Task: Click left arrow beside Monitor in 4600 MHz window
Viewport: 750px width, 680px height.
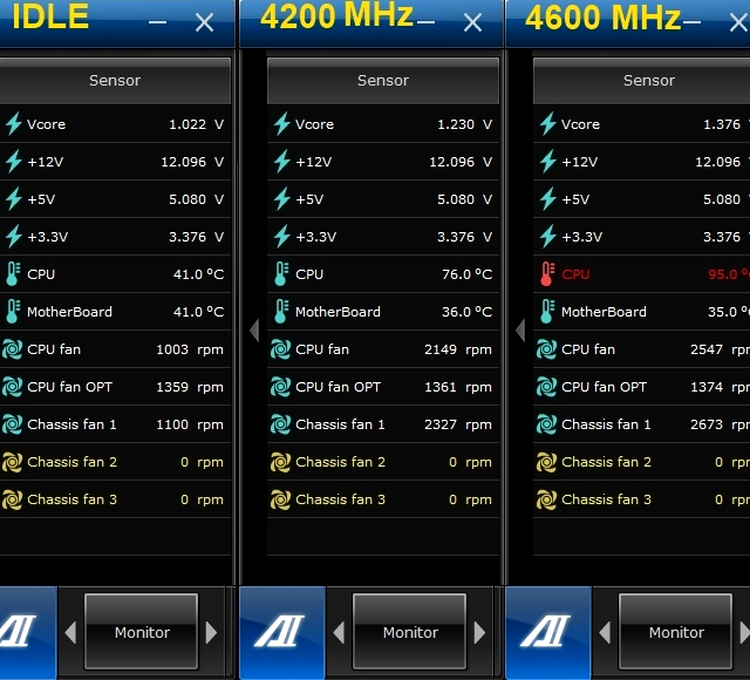Action: click(x=605, y=632)
